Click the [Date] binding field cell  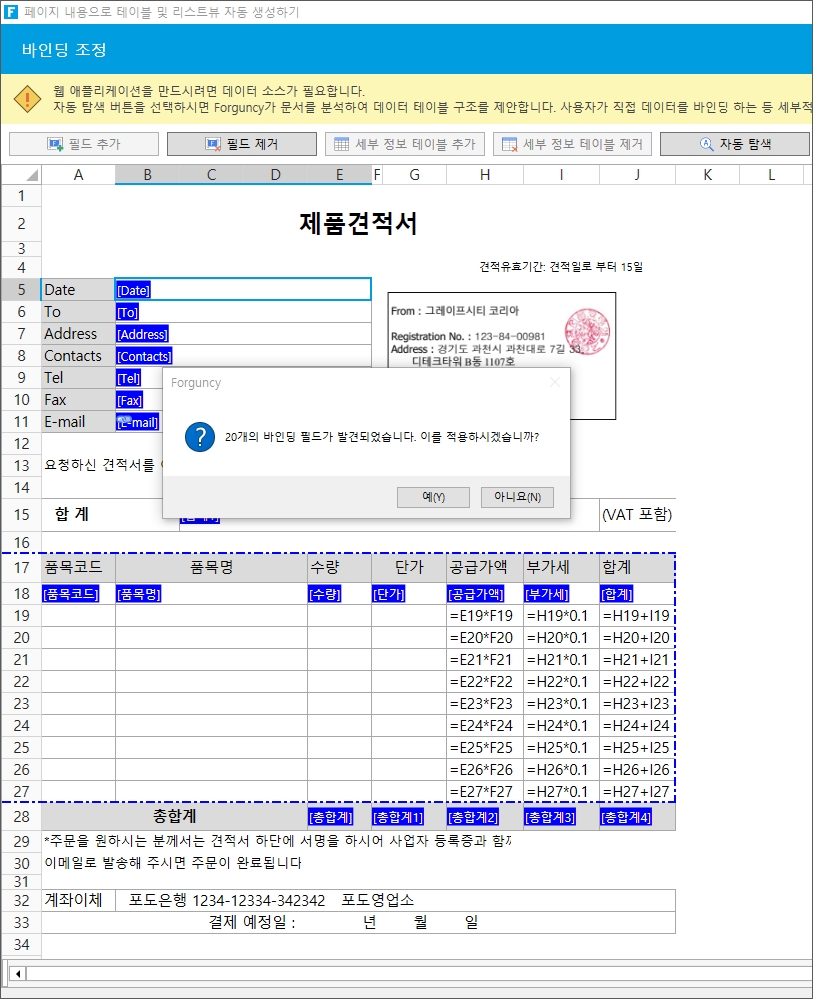coord(243,290)
